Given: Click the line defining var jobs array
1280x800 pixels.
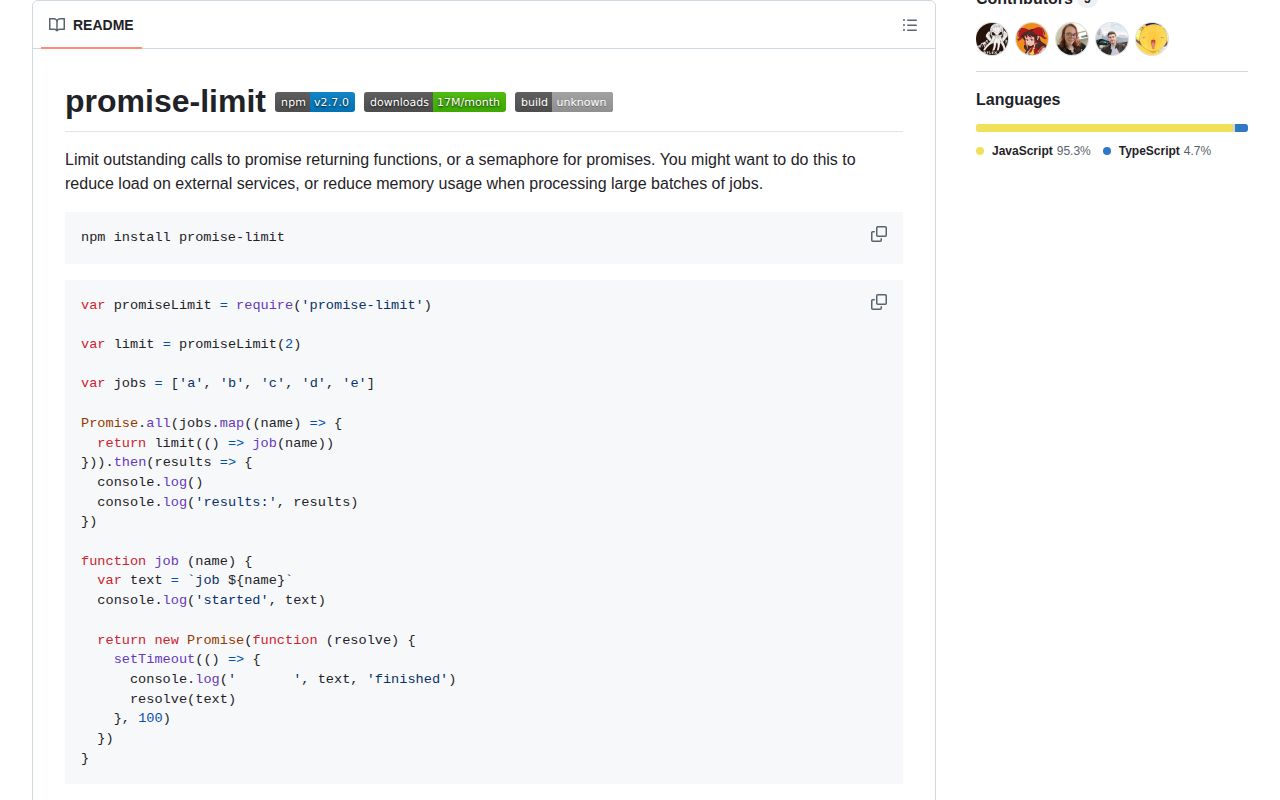Looking at the screenshot, I should (x=228, y=383).
